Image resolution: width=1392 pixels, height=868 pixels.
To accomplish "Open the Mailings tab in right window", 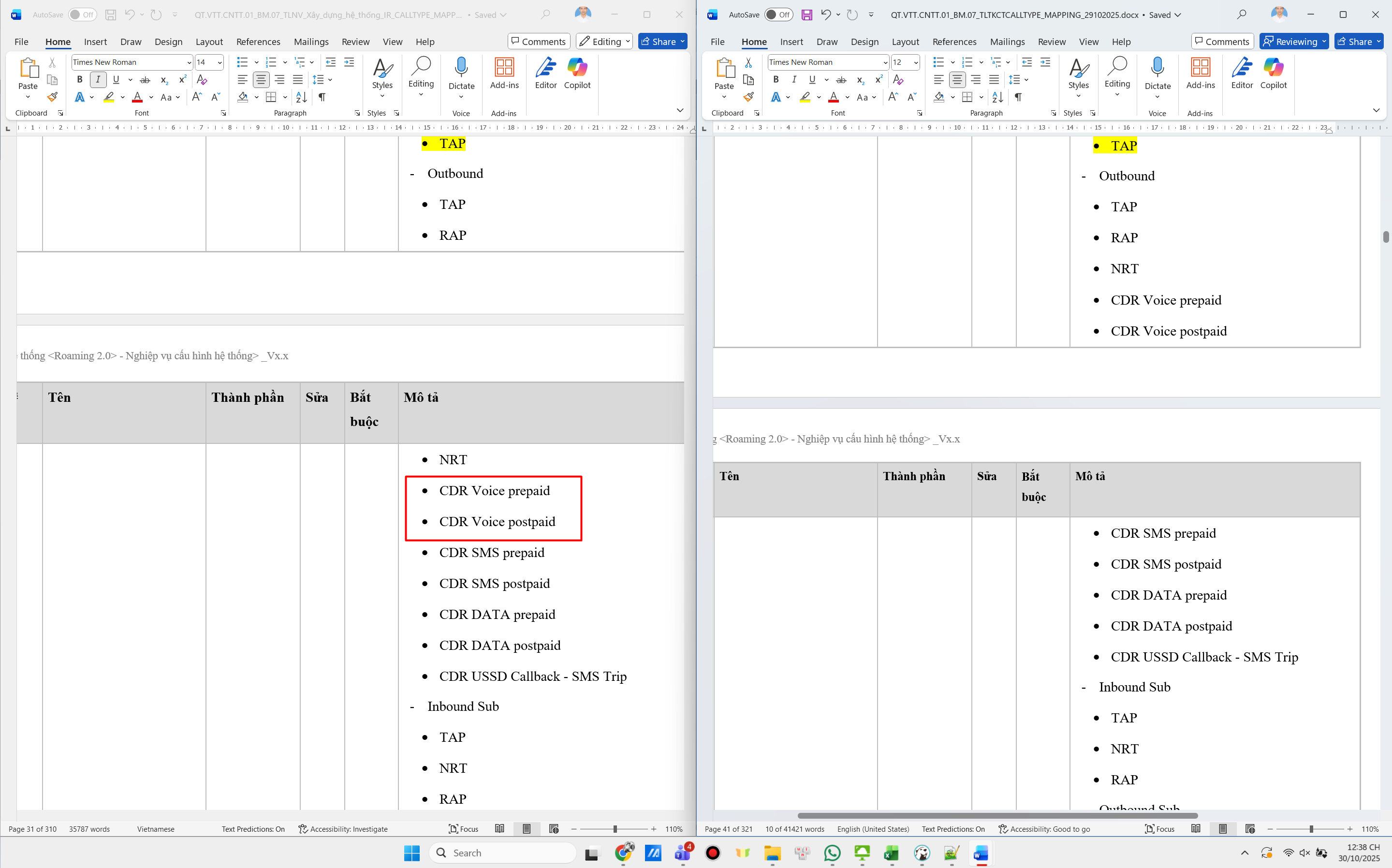I will pyautogui.click(x=1007, y=41).
